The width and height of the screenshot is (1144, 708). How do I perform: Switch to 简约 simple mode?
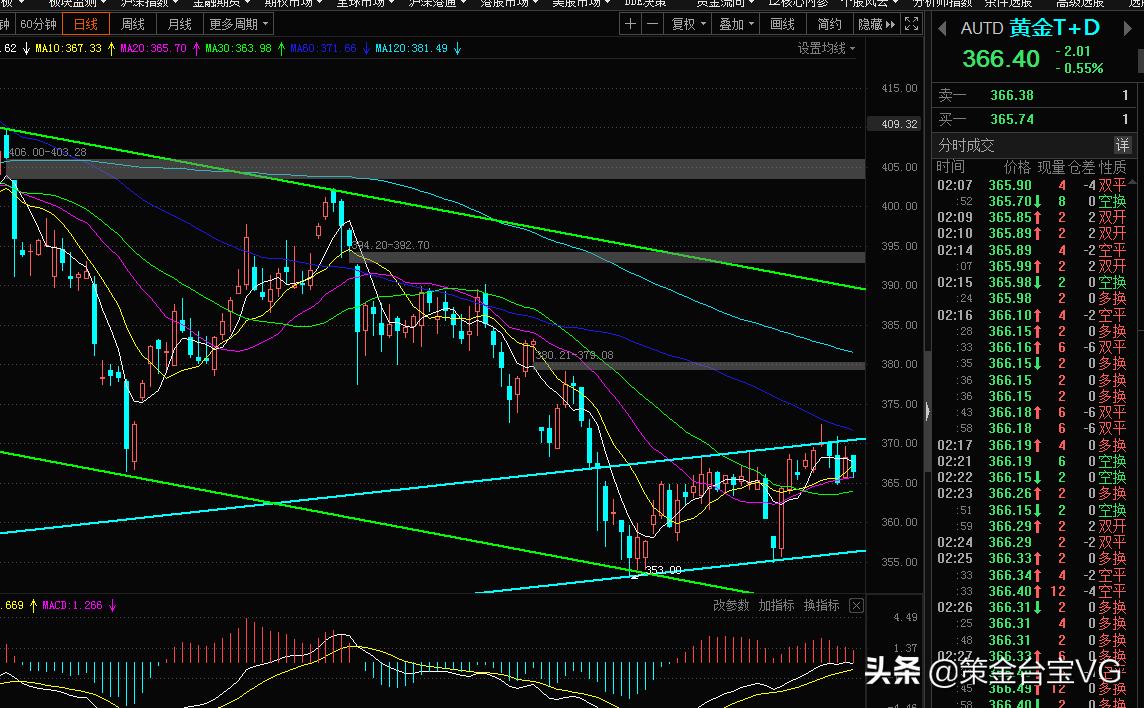830,24
